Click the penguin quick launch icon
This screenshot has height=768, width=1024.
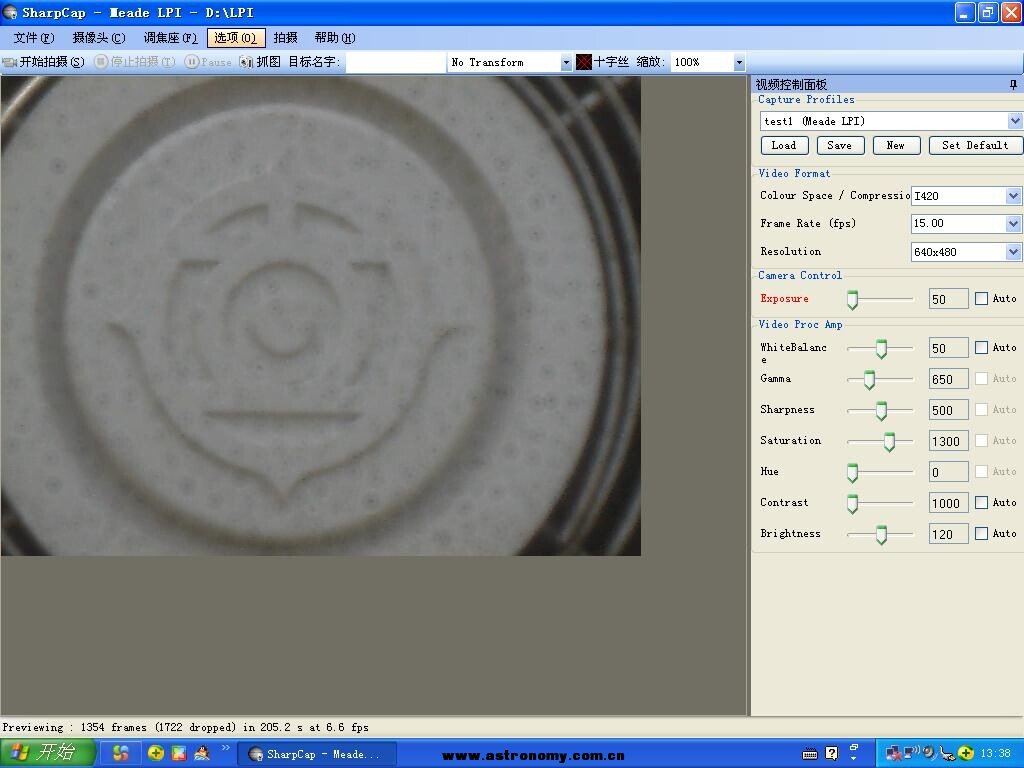point(202,754)
